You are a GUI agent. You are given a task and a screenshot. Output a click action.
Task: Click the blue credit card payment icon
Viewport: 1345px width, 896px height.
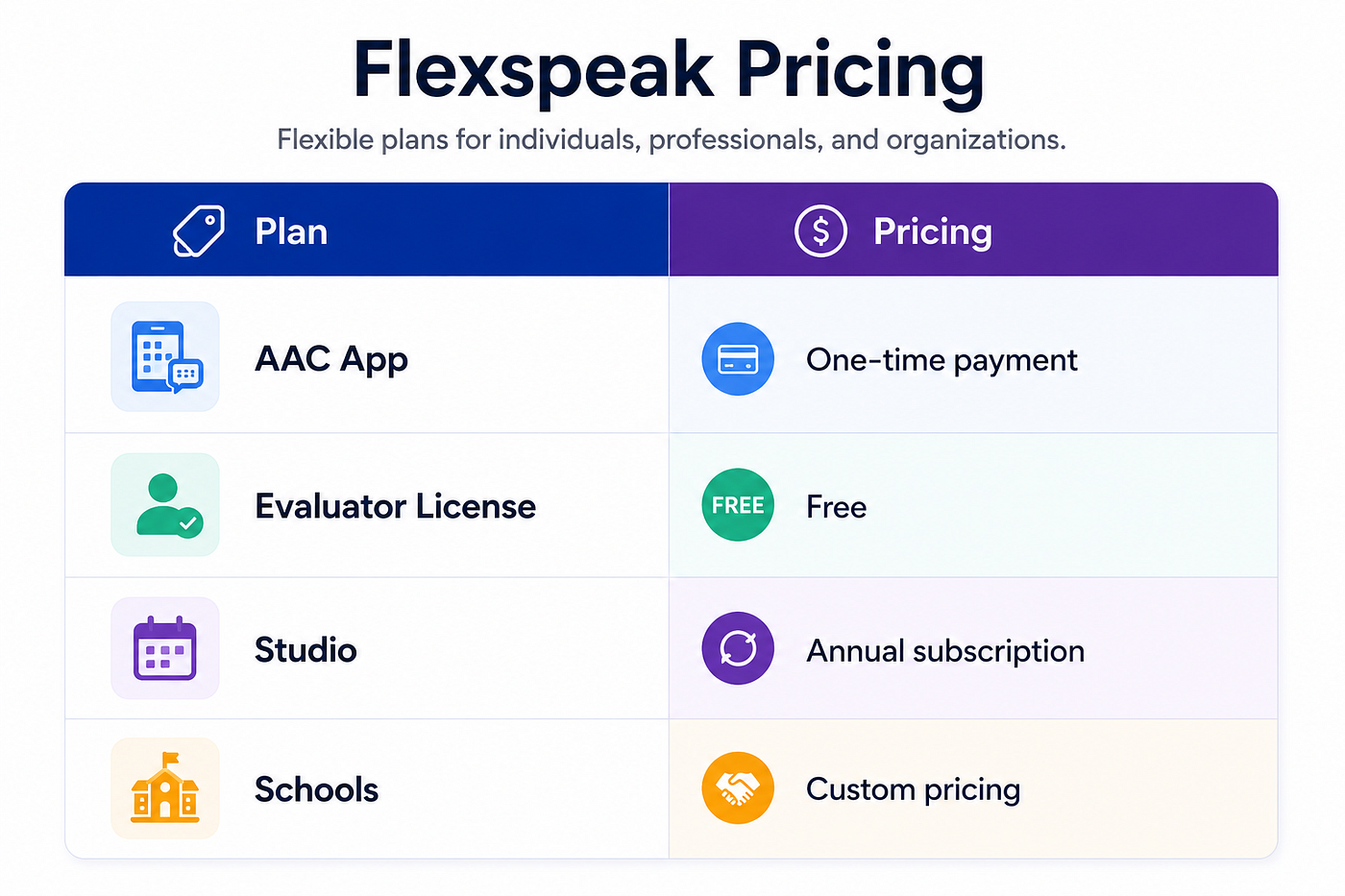click(738, 359)
